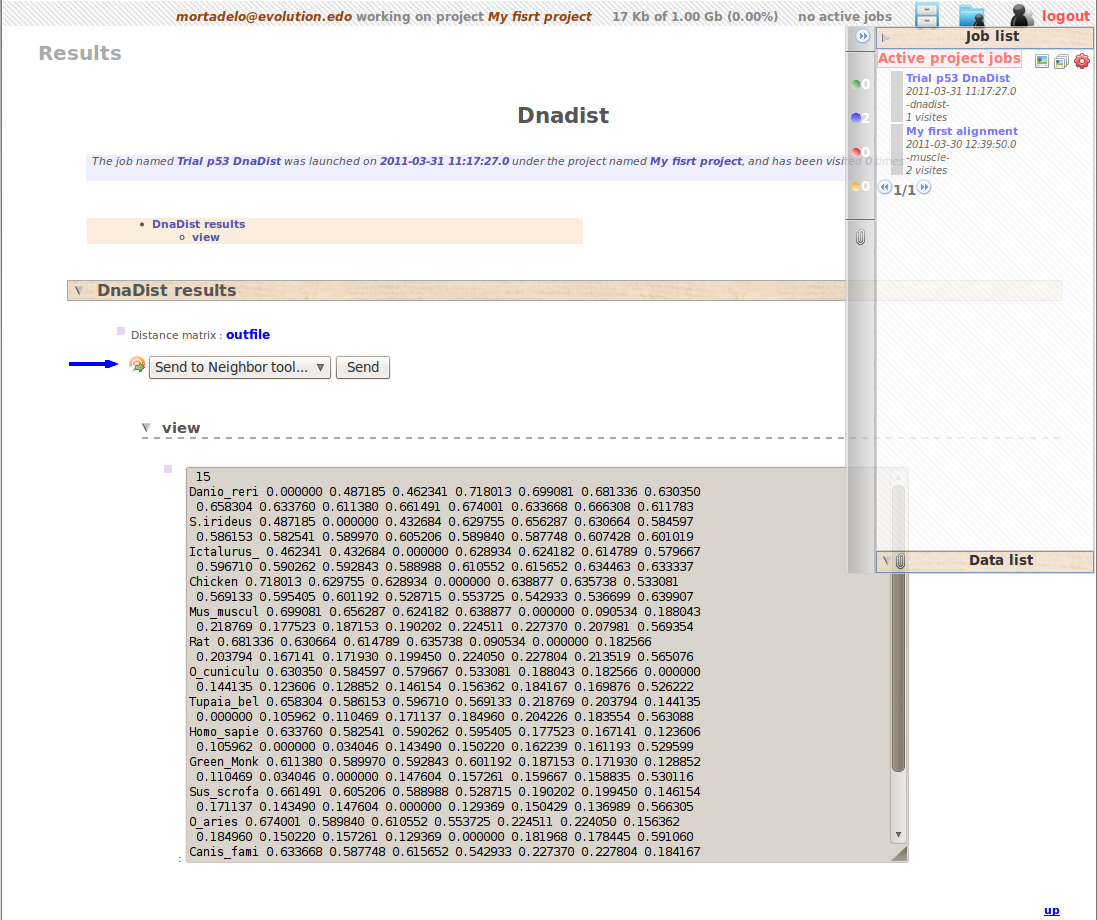Click the send-to tool icon beside dropdown

tap(137, 365)
